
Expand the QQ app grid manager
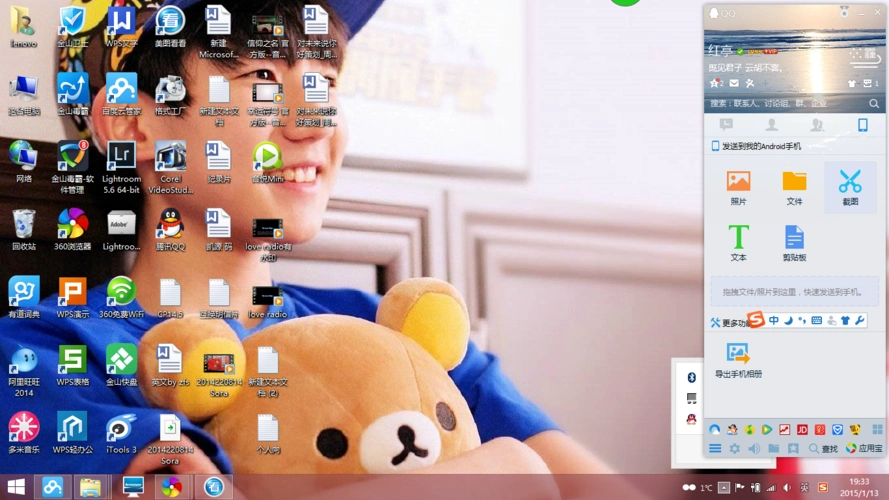[877, 430]
